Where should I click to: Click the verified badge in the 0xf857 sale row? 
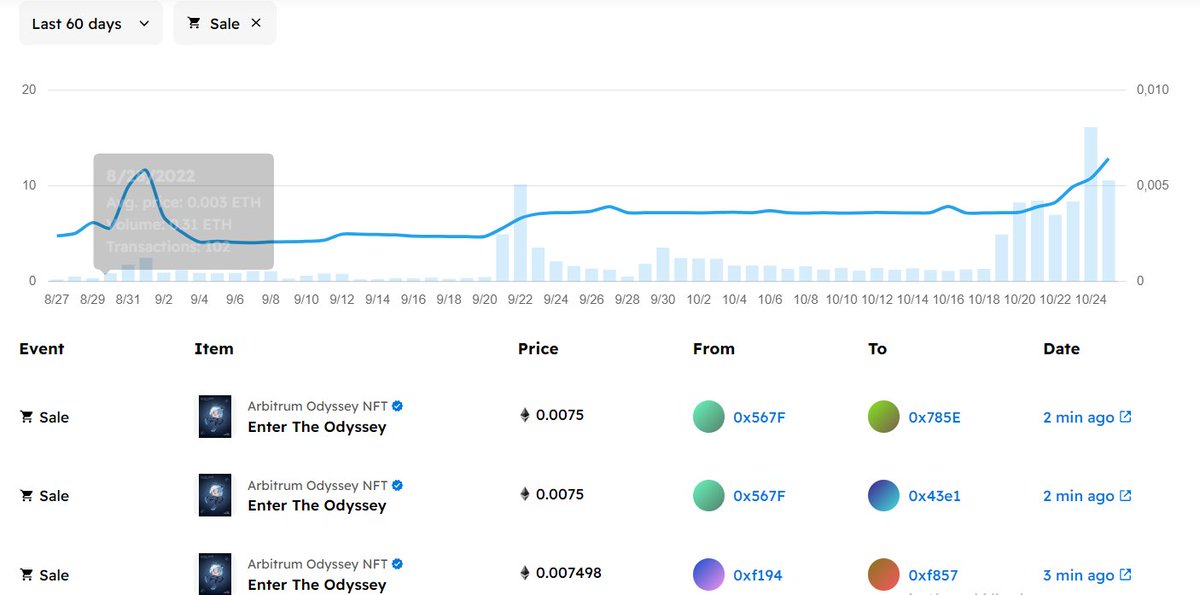click(x=398, y=564)
